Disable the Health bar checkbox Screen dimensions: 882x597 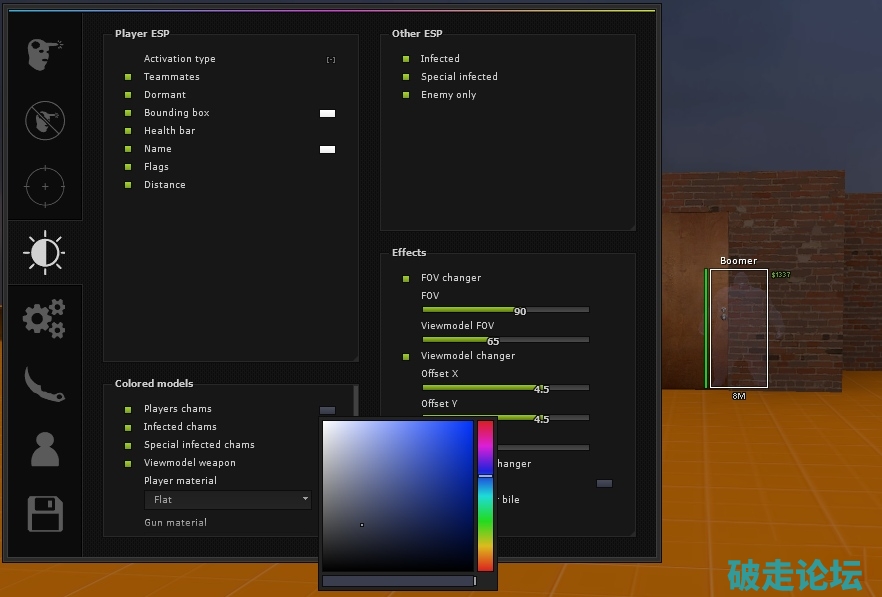click(x=128, y=131)
